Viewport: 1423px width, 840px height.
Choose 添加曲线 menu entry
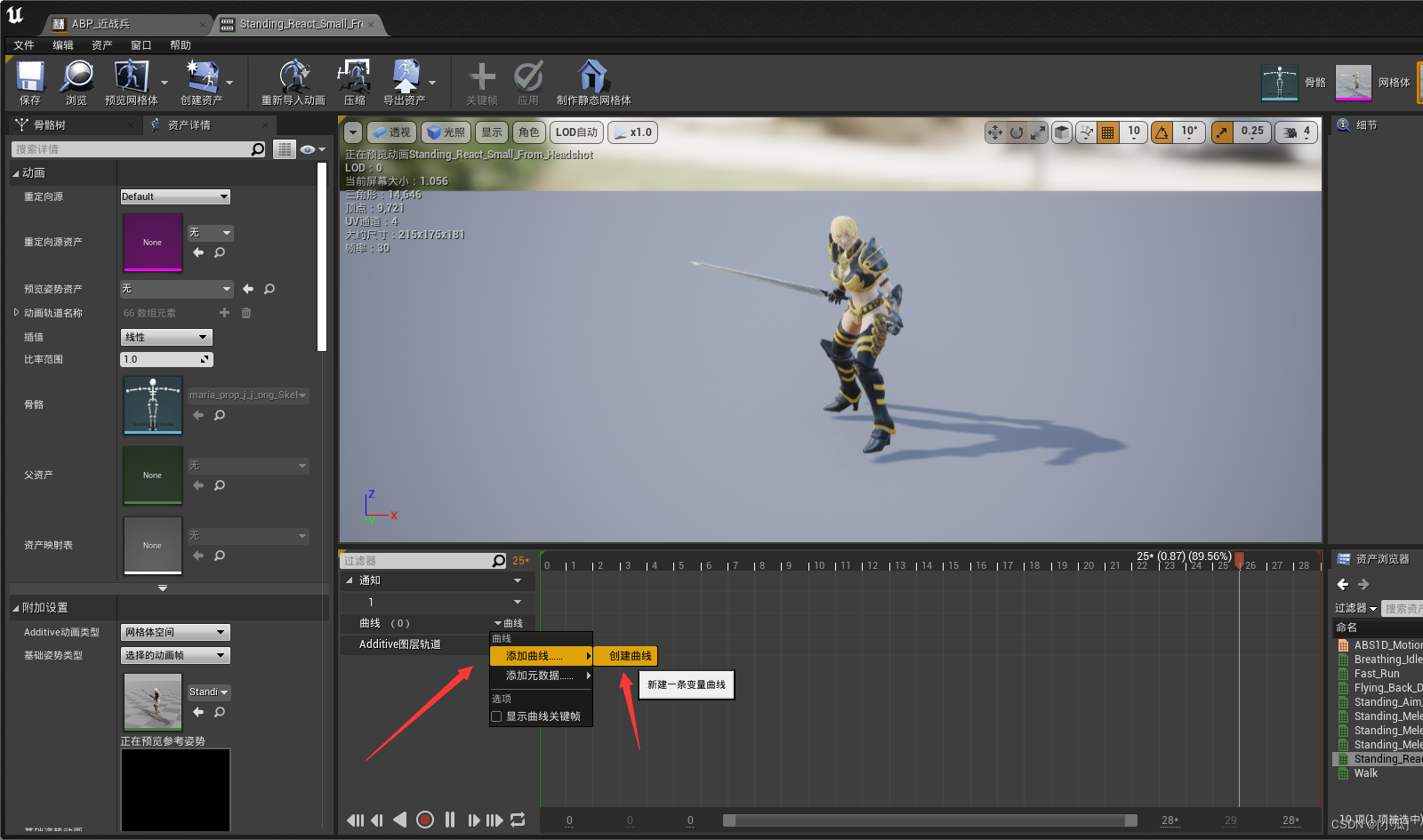pos(541,656)
